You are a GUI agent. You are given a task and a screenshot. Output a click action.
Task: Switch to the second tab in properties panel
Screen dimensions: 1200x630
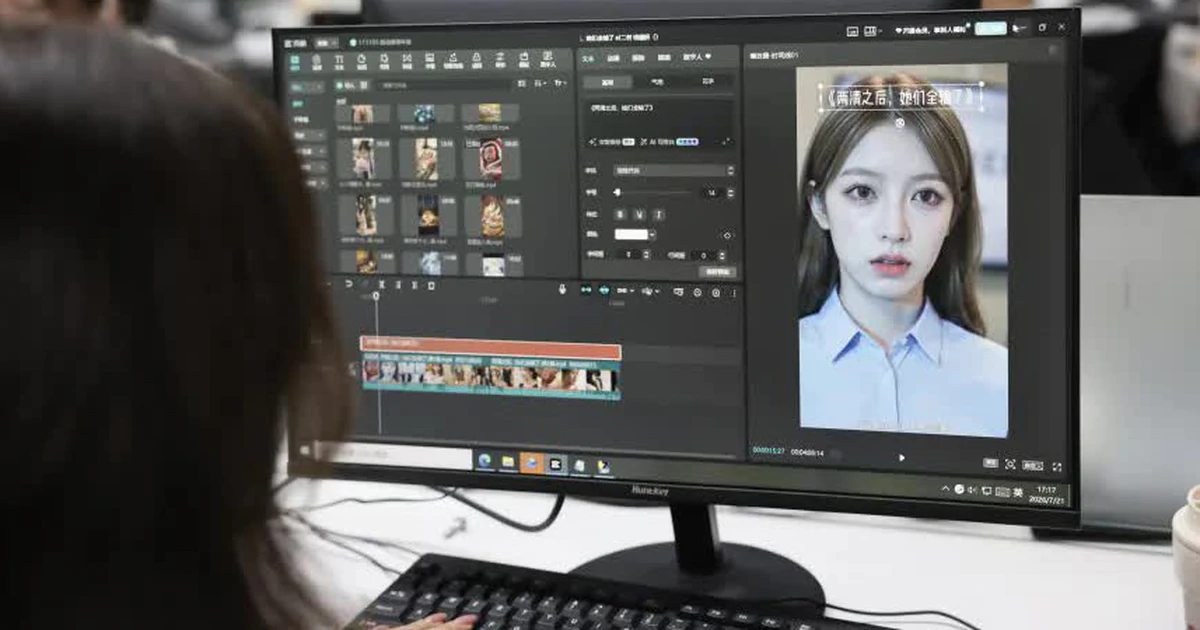[x=613, y=58]
